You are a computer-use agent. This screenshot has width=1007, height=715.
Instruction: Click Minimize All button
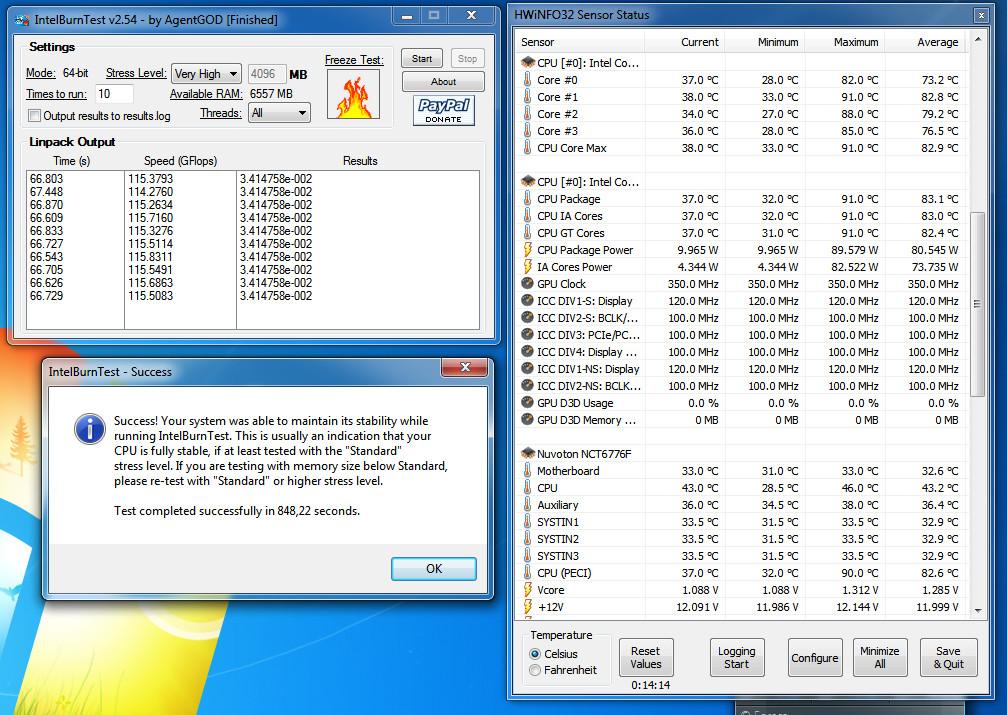[880, 657]
